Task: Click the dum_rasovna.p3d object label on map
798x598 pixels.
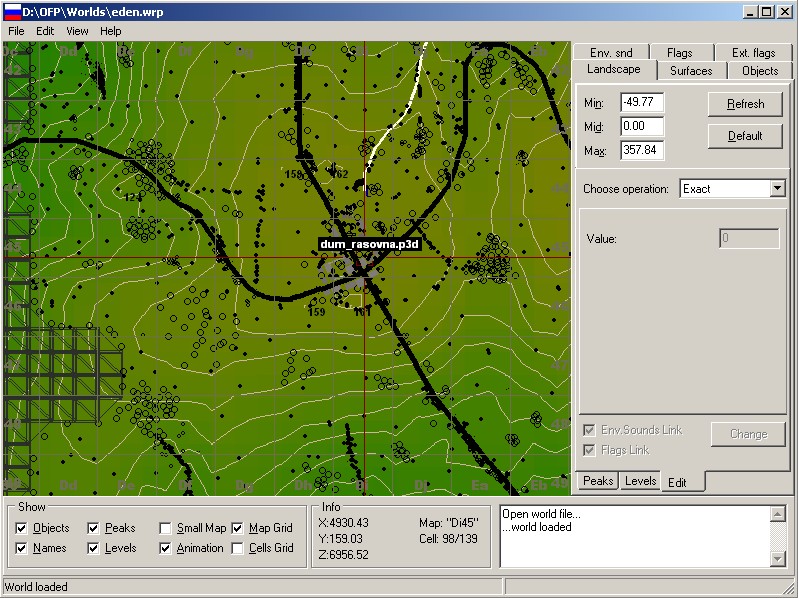Action: (367, 244)
